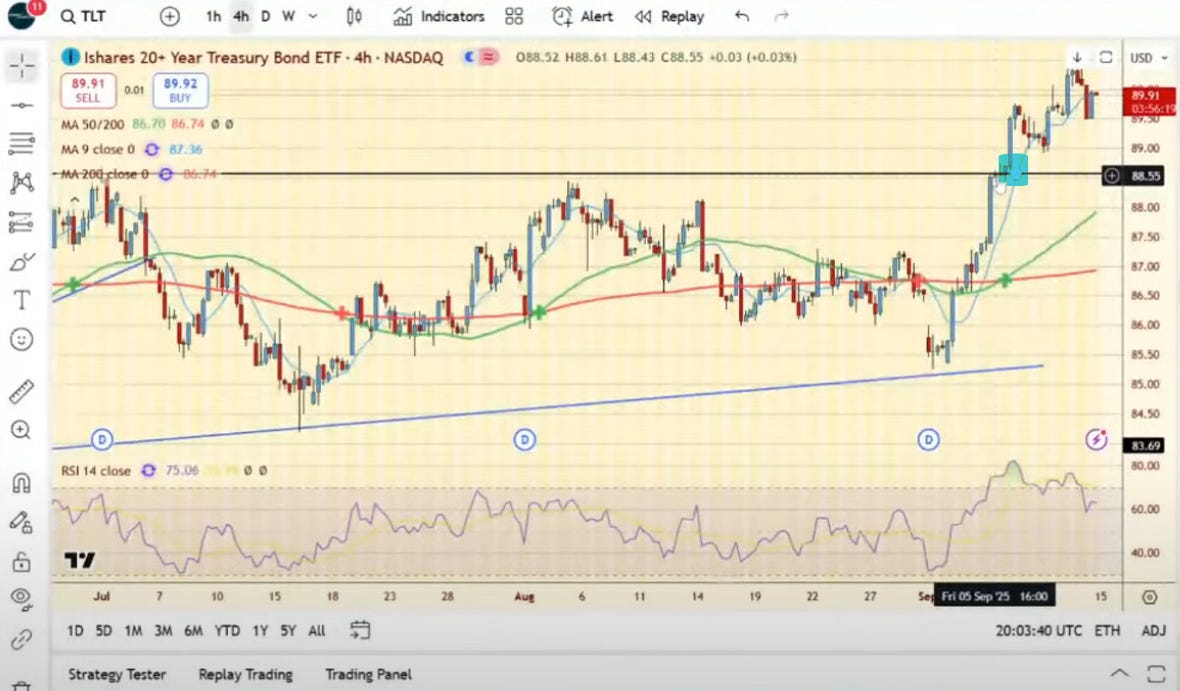Set range to 5D
Screen dimensions: 1180x691
[104, 631]
